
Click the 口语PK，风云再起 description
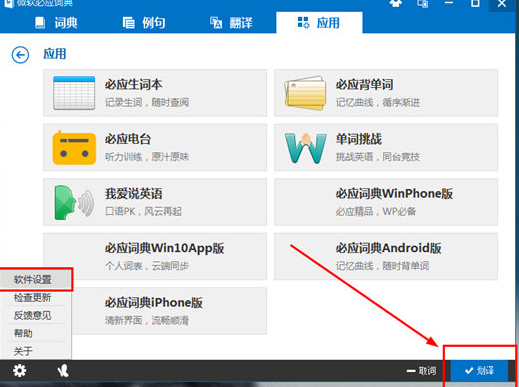[x=143, y=211]
